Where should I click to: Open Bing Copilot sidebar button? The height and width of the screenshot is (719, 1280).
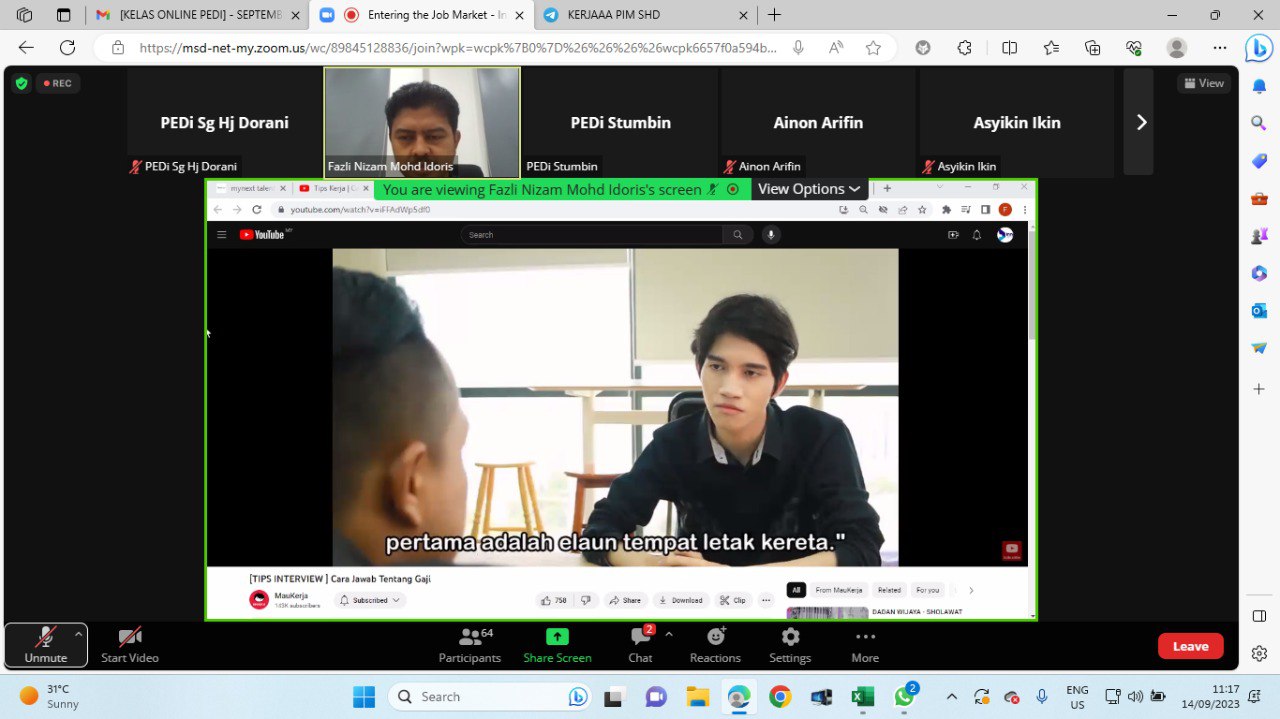coord(1259,48)
